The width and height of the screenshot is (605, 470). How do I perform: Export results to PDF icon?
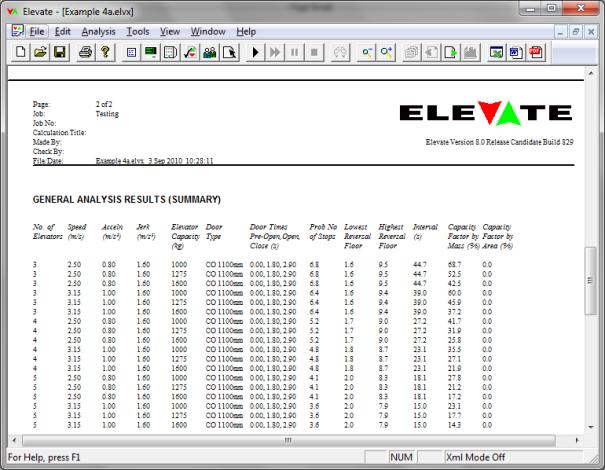click(x=535, y=51)
